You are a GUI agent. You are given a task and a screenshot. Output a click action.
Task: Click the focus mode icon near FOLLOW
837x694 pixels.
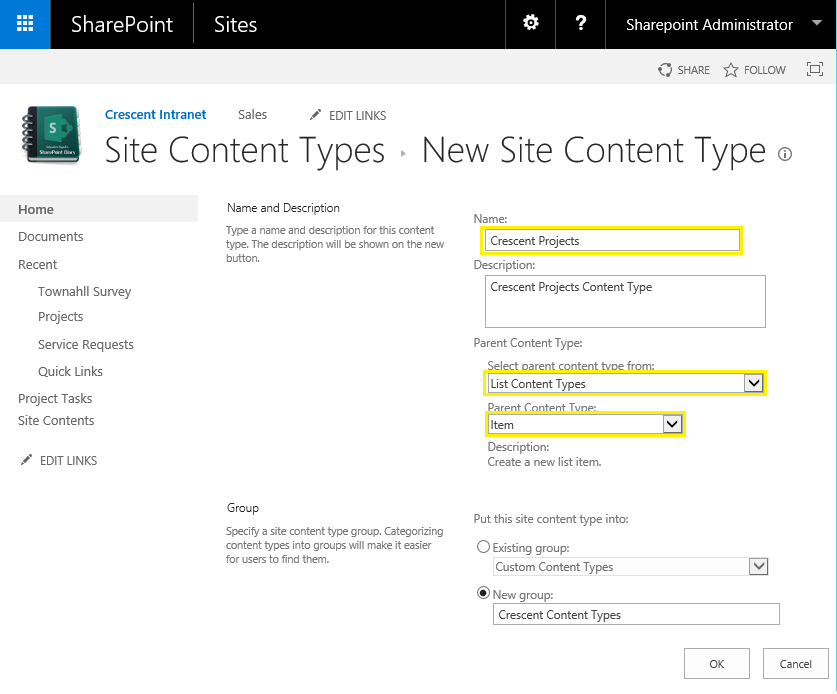point(814,69)
